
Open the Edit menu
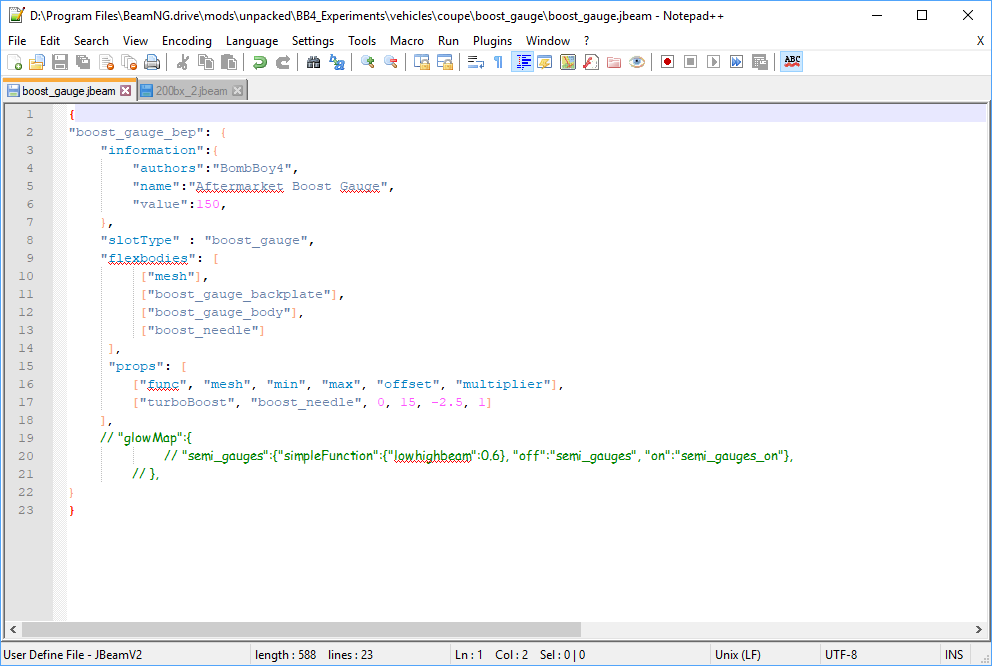[50, 40]
